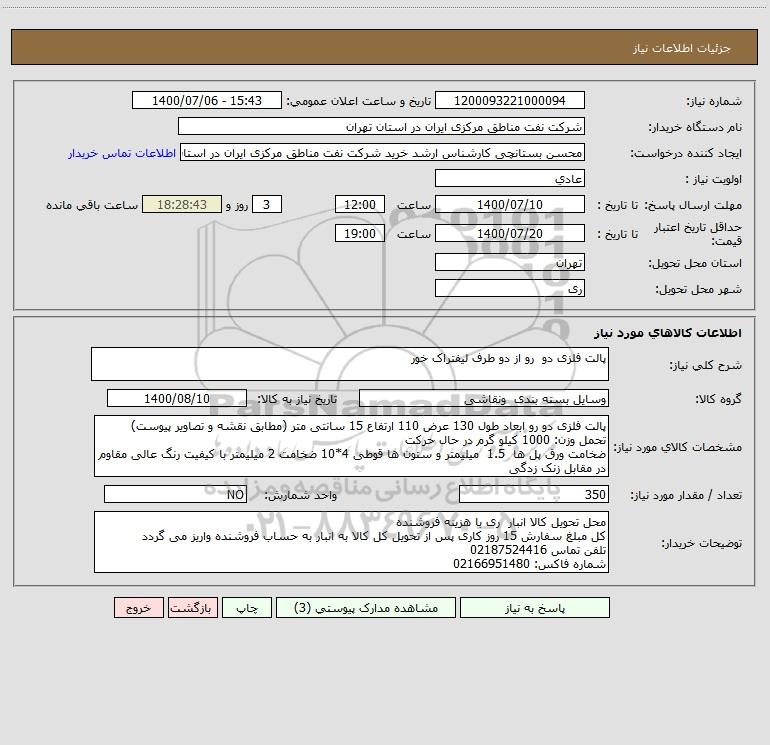
Task: Click the استان محل تحویل label
Action: (x=695, y=264)
